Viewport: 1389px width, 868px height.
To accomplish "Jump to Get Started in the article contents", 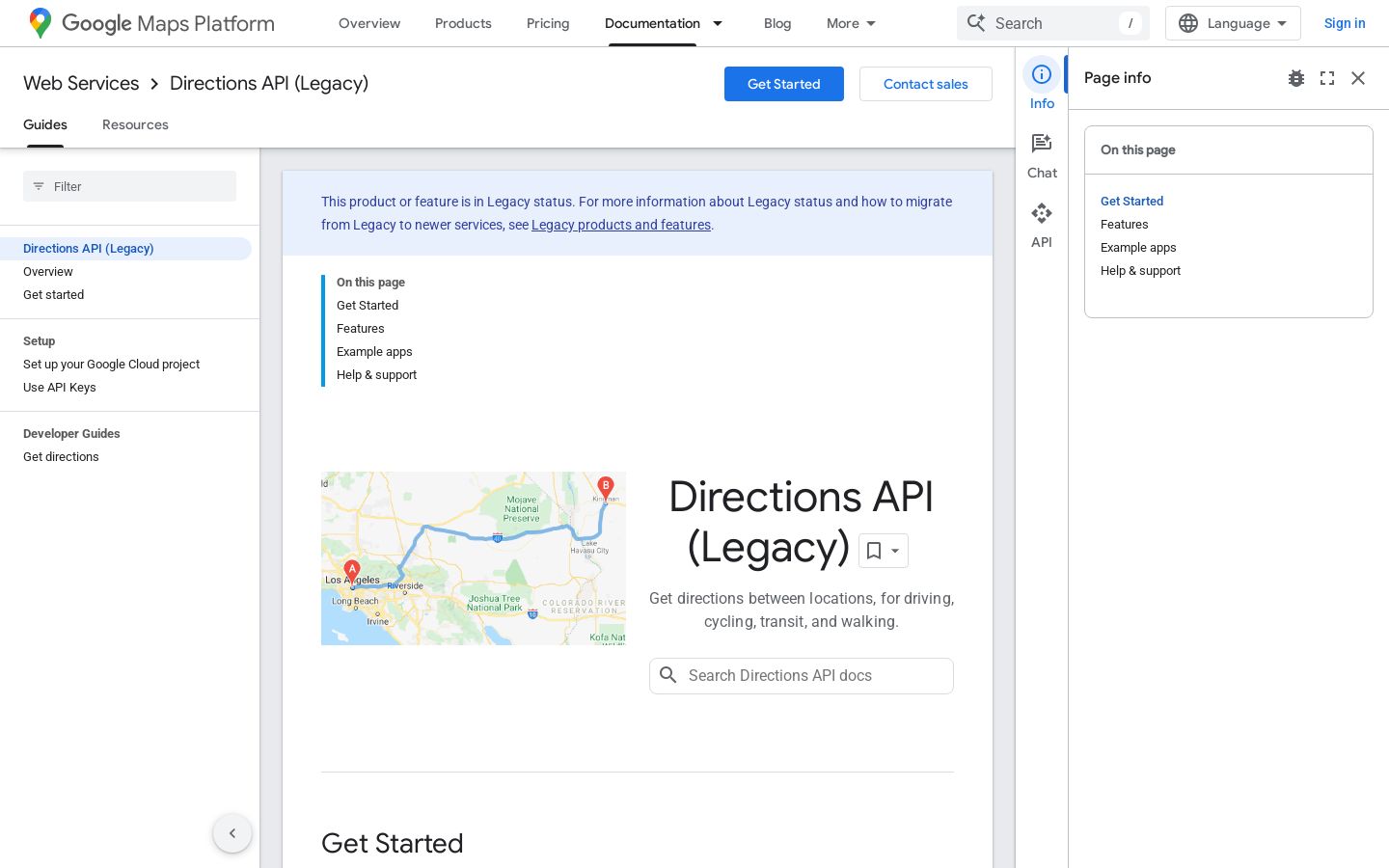I will (368, 306).
